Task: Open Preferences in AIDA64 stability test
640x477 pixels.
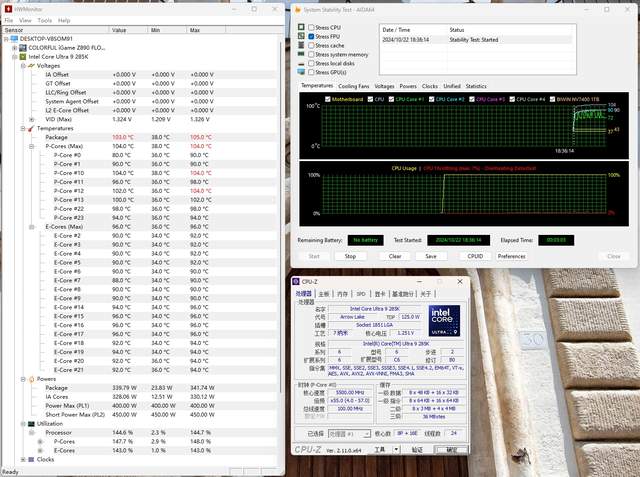Action: [511, 256]
